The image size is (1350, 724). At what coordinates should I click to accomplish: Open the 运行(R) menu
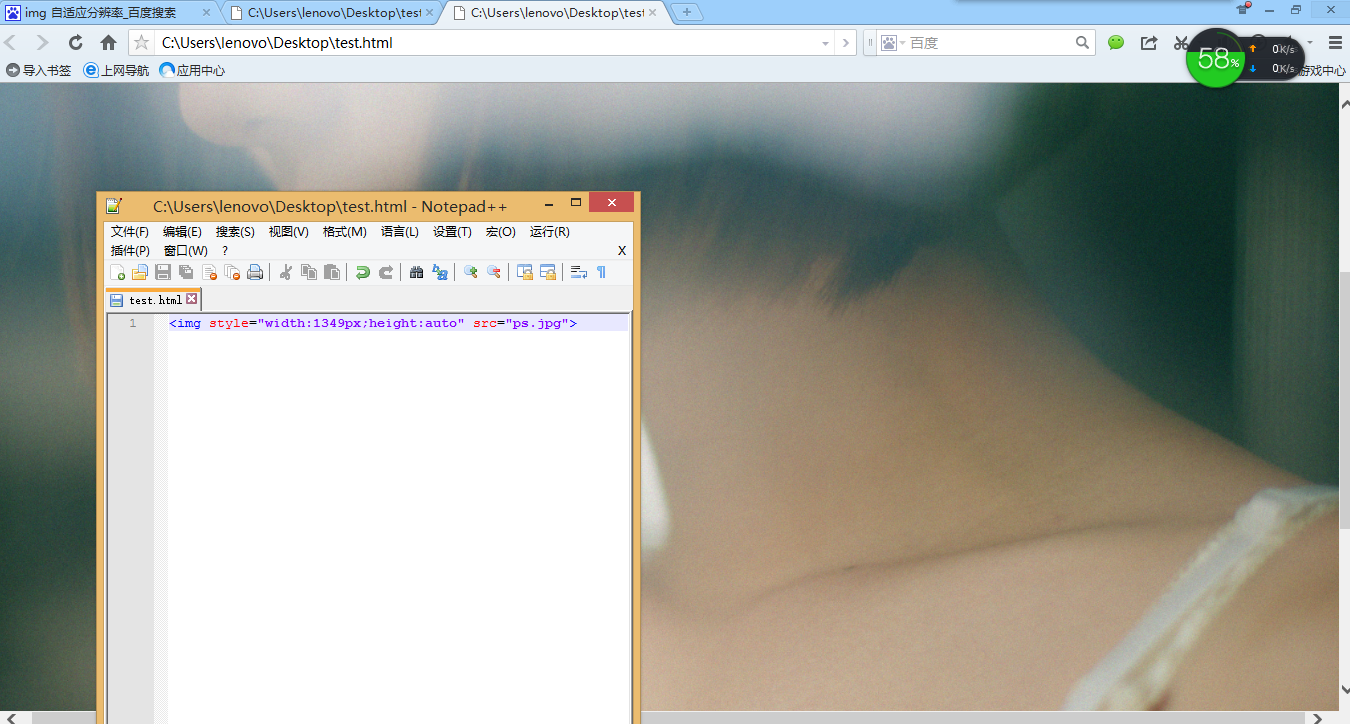(550, 232)
